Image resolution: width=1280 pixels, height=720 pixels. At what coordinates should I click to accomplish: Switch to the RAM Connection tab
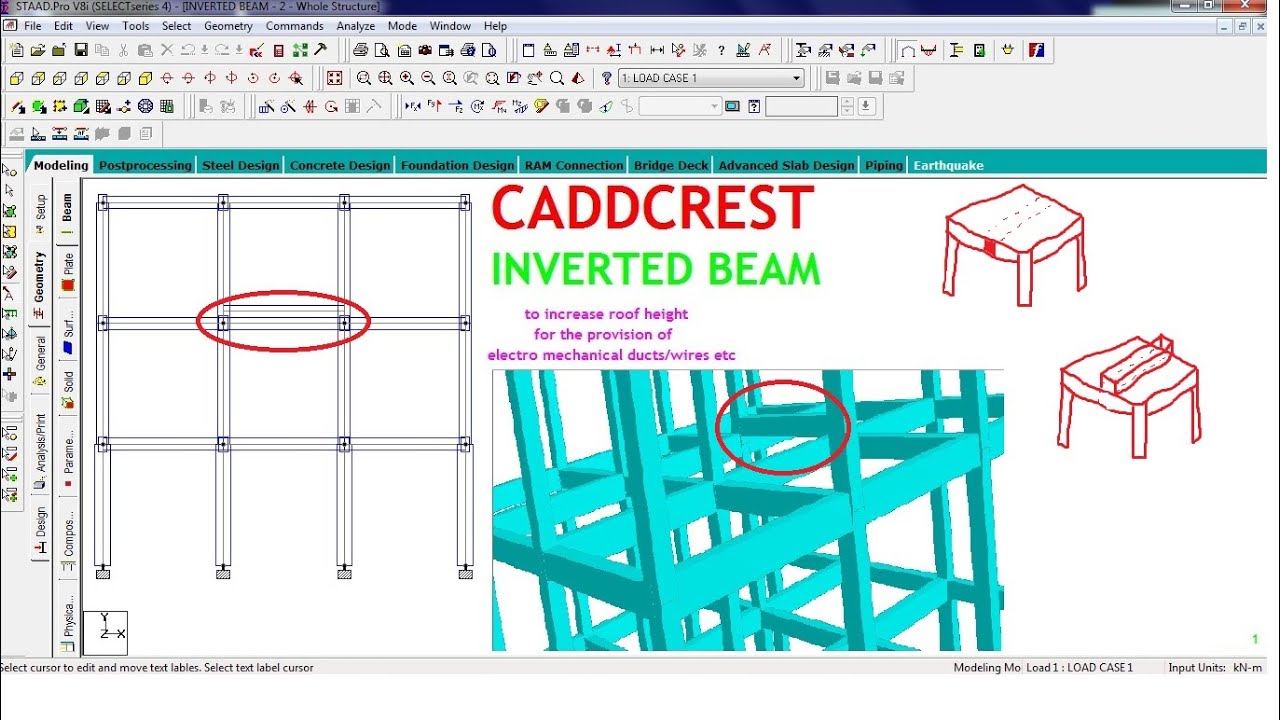[574, 166]
